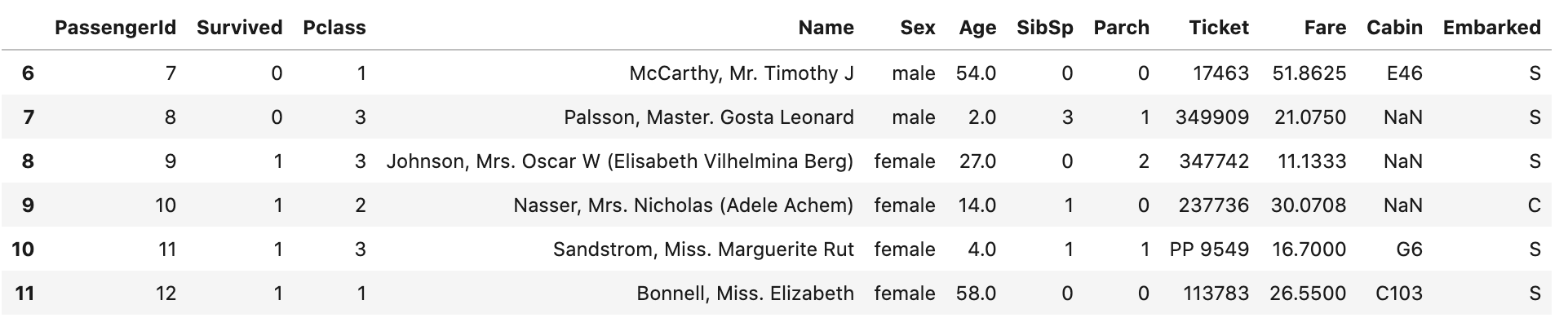Select ticket value PP 9549
This screenshot has height=331, width=1568.
click(x=1209, y=249)
